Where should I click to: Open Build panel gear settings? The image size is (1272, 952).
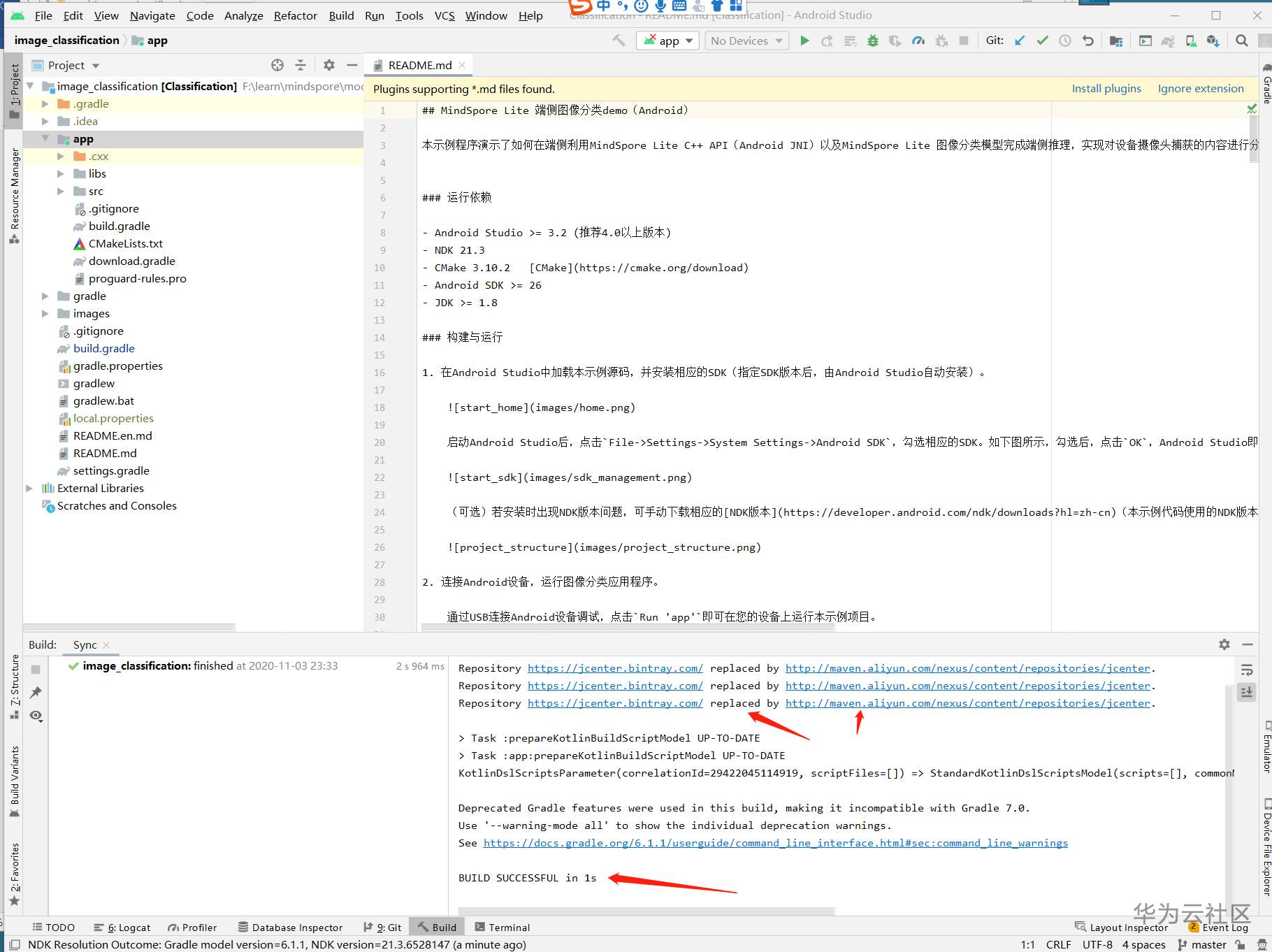click(1224, 644)
